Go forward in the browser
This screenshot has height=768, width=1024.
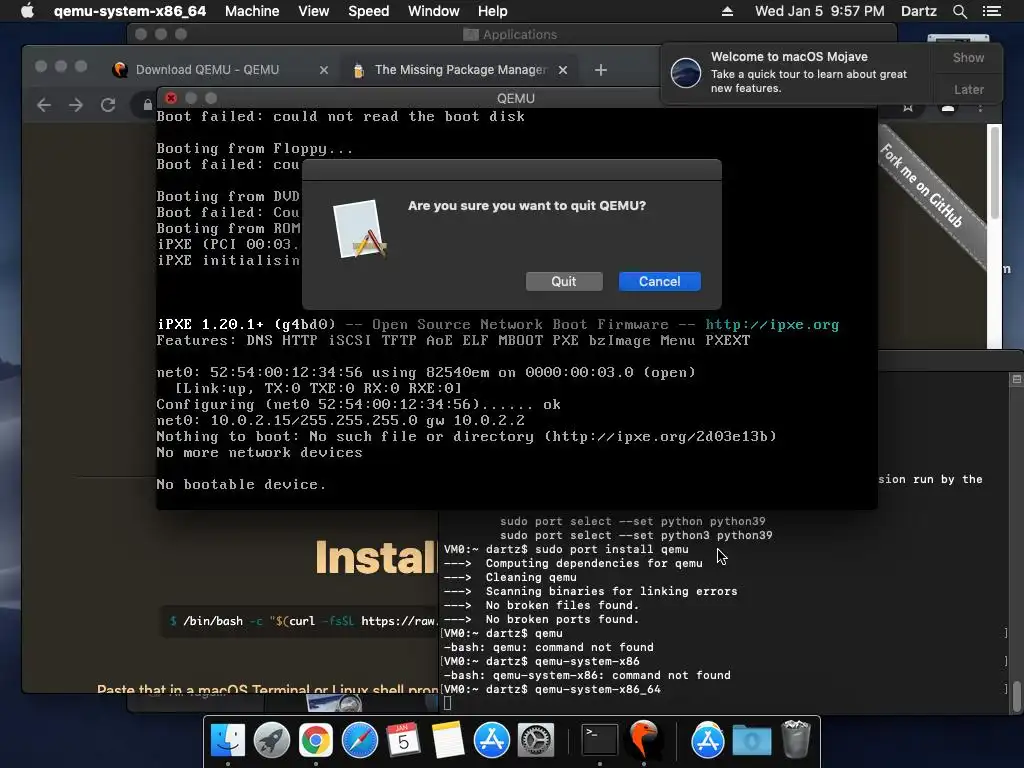76,105
